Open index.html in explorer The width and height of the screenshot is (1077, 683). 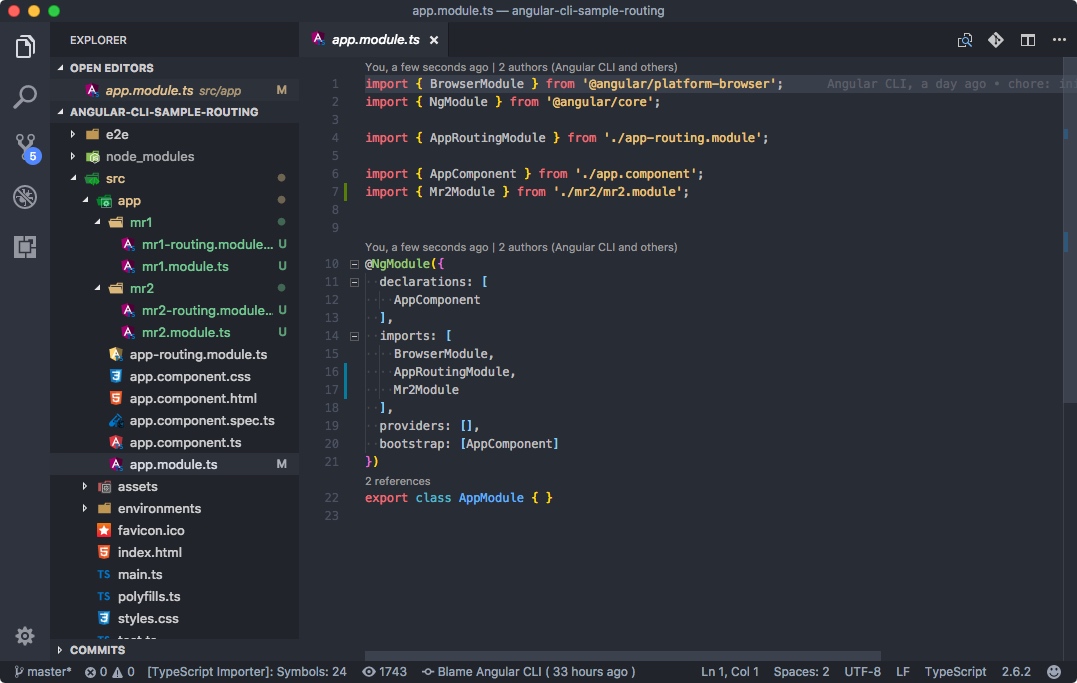coord(174,552)
